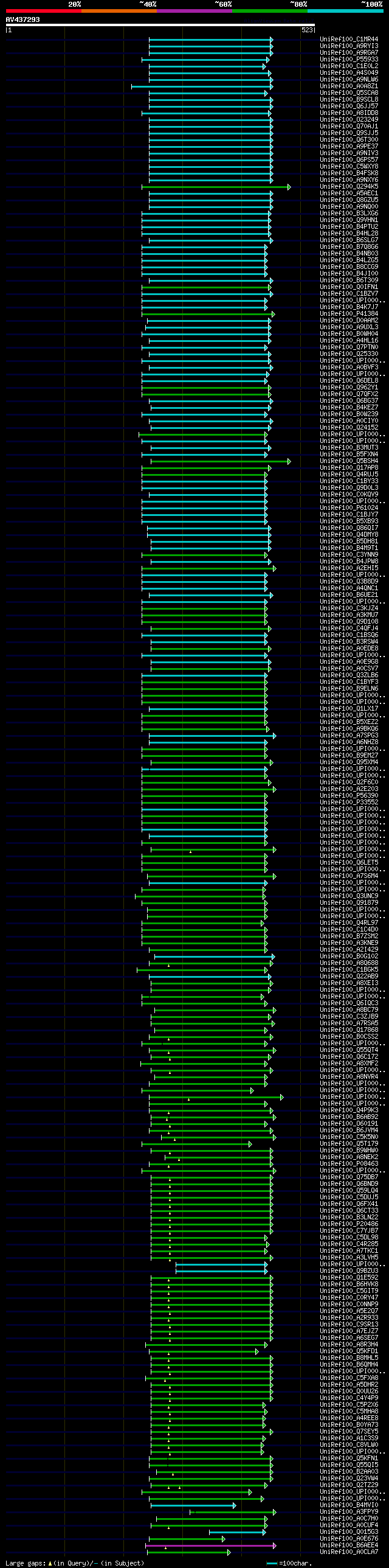Select label UniRef100_A5E2Q7
389x1568 pixels.
pos(349,1312)
